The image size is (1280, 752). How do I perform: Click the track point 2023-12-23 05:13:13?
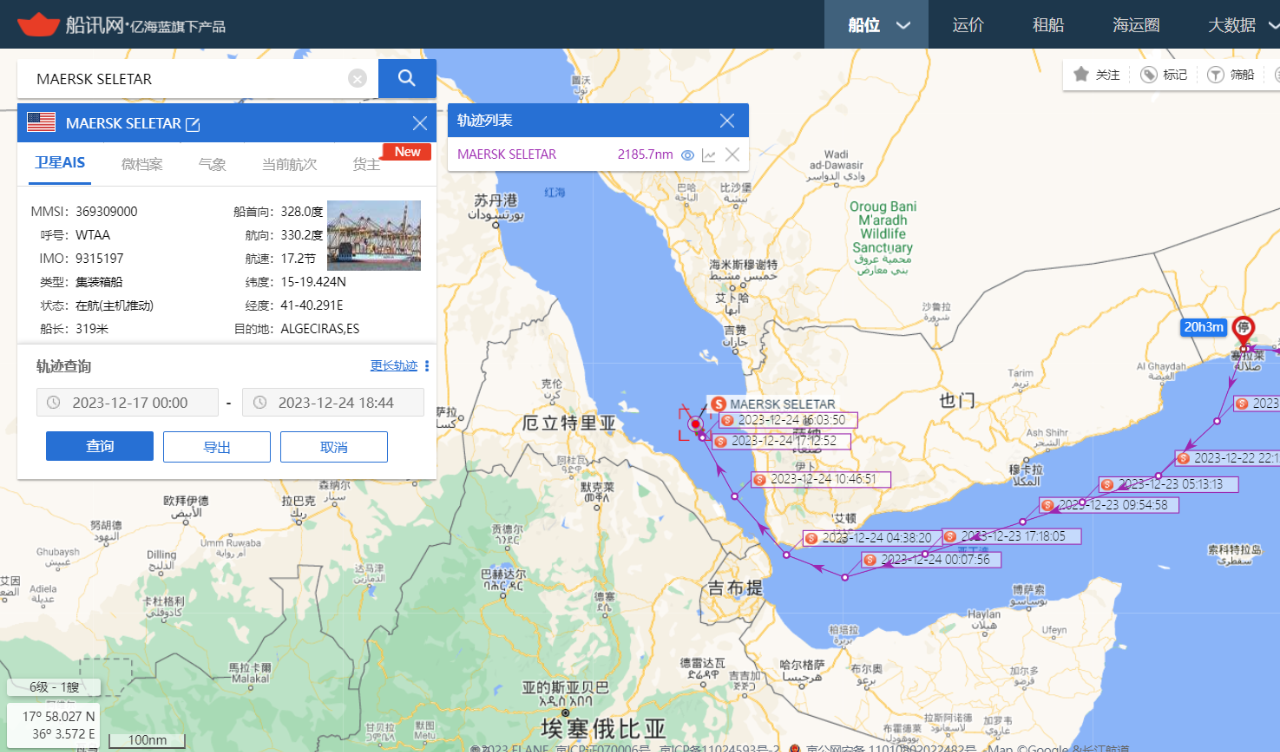[x=1168, y=484]
